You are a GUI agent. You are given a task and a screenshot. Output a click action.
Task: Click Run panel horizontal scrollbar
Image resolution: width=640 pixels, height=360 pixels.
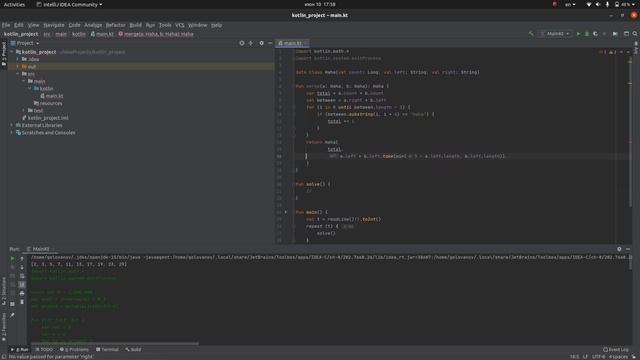[x=114, y=344]
